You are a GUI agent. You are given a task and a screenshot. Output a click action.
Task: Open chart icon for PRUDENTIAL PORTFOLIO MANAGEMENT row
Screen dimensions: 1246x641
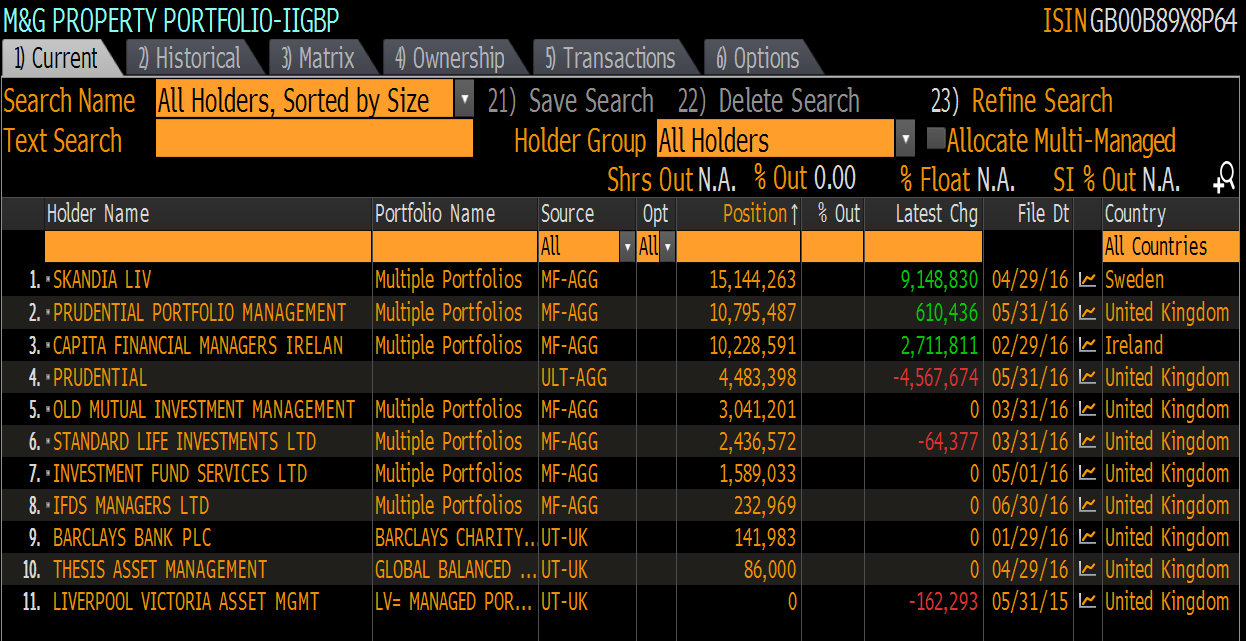1088,313
